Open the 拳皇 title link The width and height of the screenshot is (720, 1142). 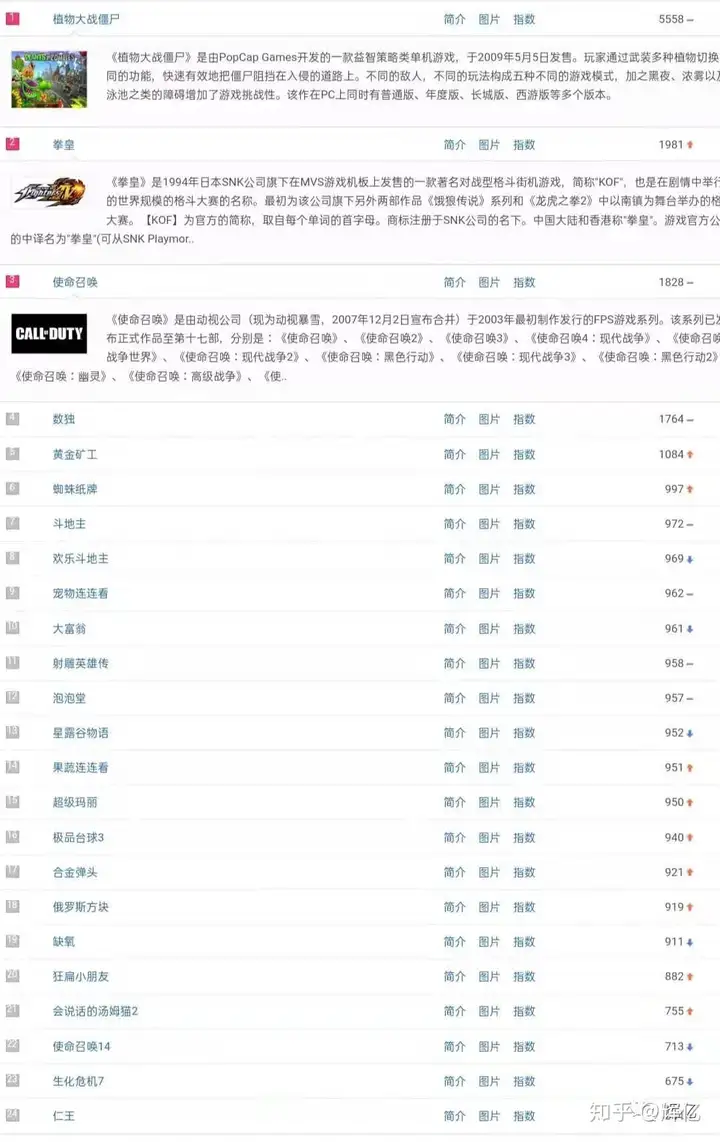tap(63, 145)
